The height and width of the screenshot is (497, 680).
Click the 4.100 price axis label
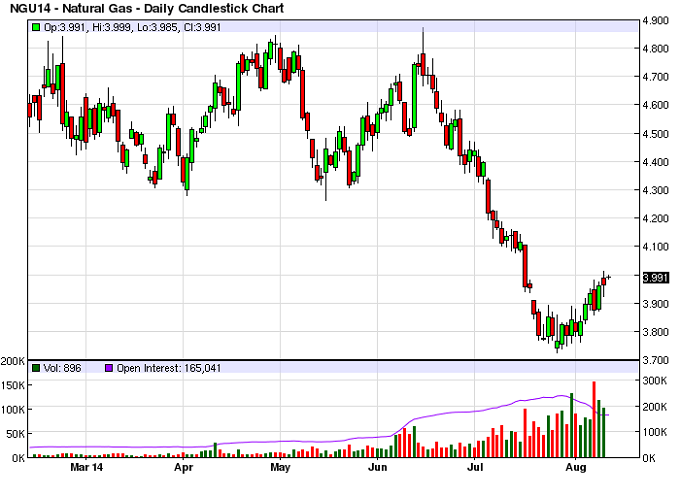(x=655, y=247)
